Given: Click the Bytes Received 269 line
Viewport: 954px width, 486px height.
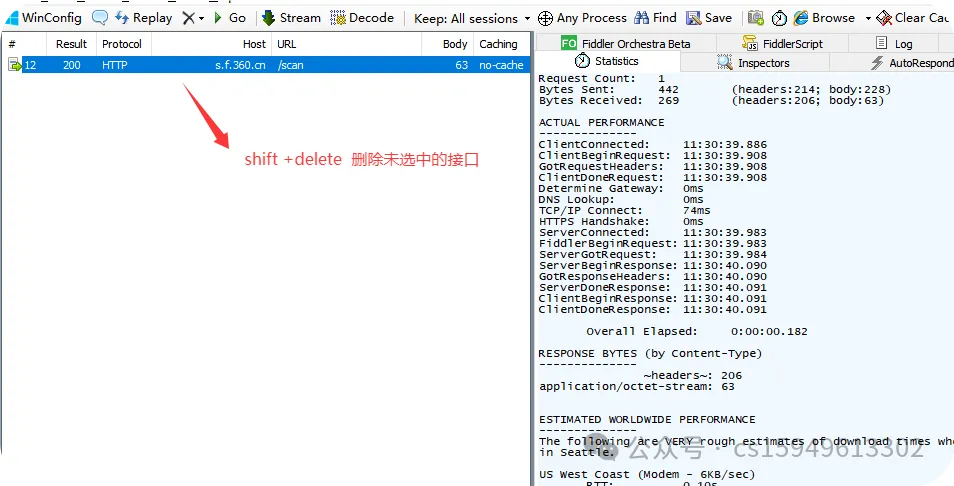Looking at the screenshot, I should [711, 100].
